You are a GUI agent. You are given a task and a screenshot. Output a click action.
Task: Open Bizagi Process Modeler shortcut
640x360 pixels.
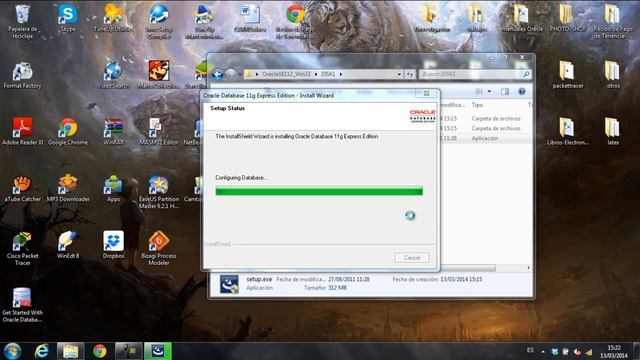click(159, 248)
